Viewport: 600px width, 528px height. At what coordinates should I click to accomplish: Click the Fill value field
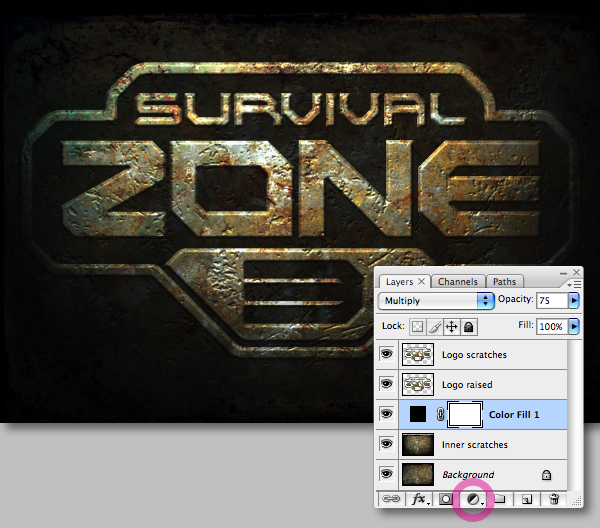[552, 326]
